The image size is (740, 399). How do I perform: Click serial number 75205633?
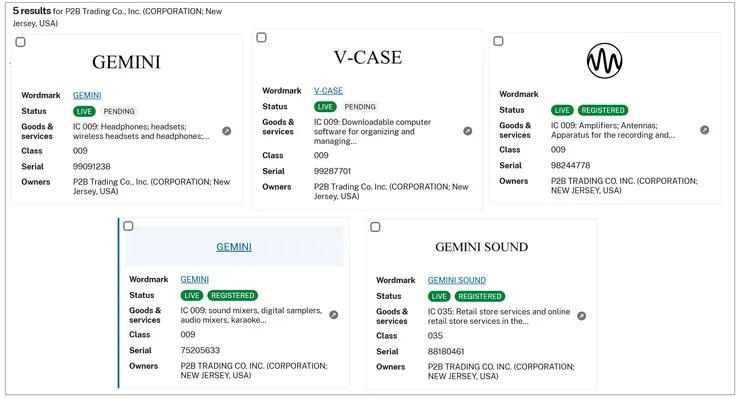[200, 350]
